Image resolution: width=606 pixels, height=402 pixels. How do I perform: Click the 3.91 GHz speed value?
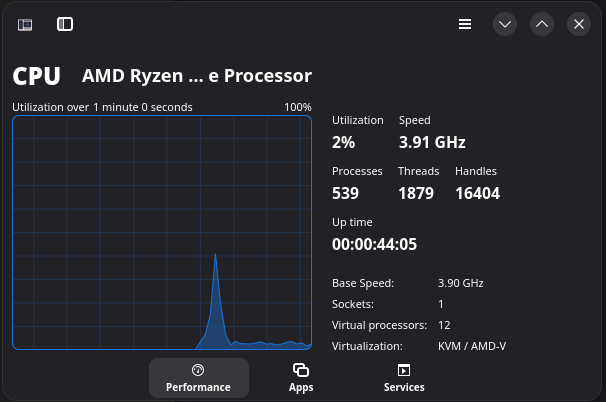(432, 142)
